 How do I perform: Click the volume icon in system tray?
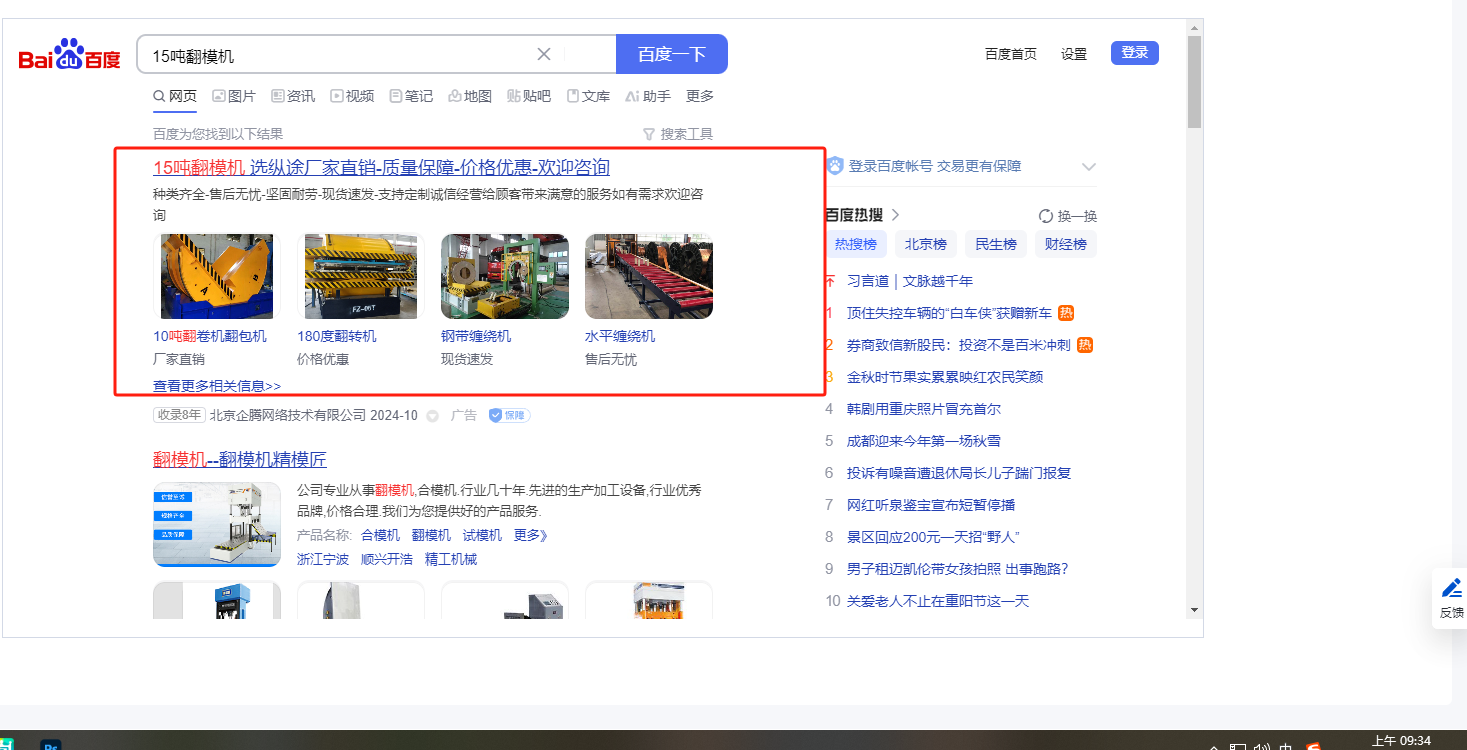coord(1262,746)
